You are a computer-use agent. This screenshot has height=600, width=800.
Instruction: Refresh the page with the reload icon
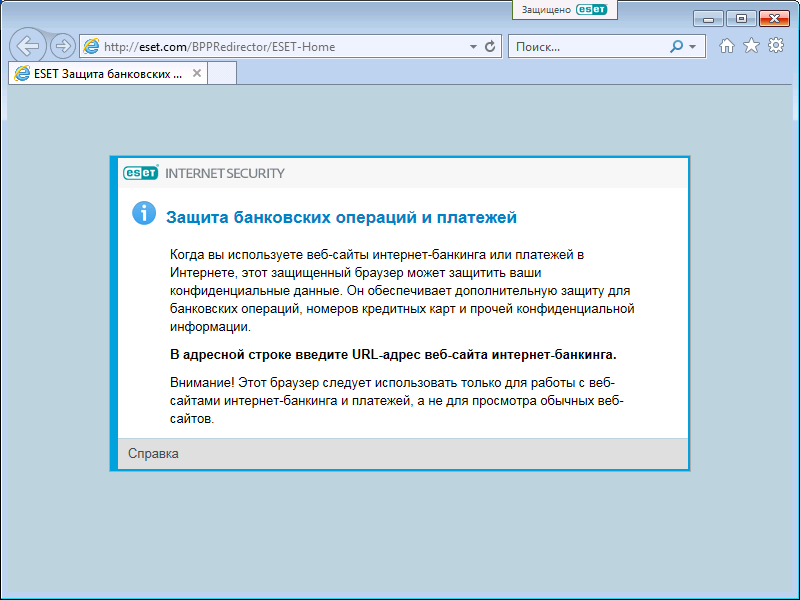[x=490, y=47]
